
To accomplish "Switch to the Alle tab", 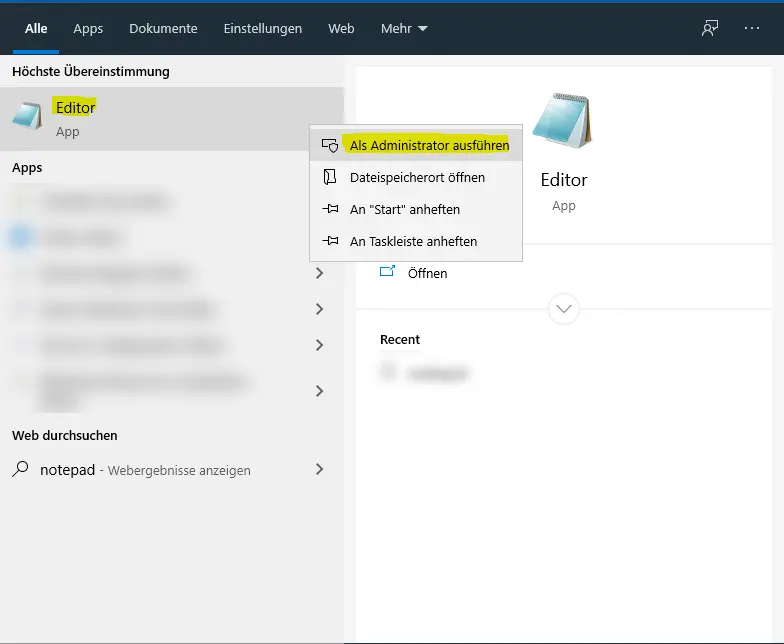I will point(36,28).
